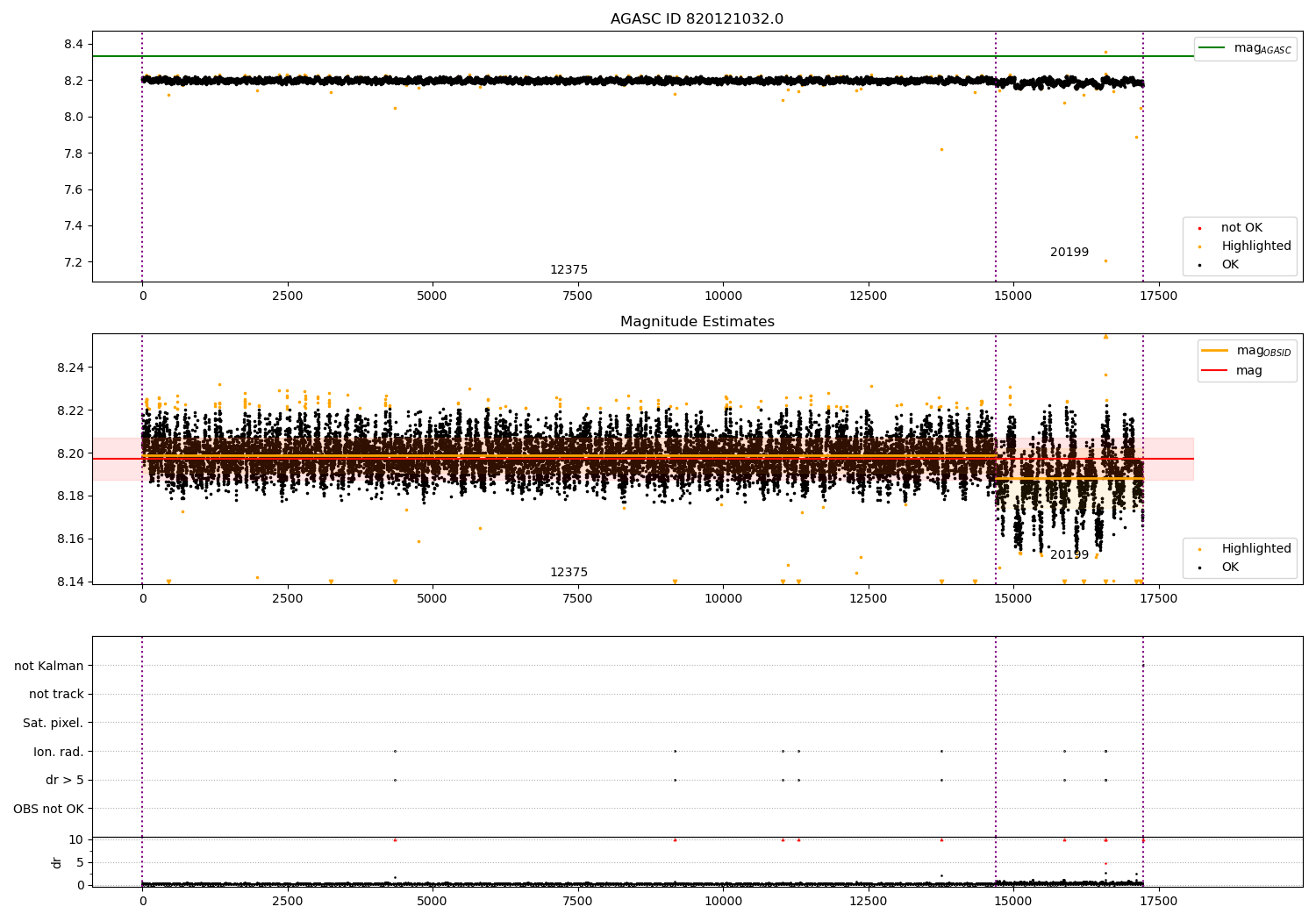Click 'Highlighted' legend entry in top plot
Screen dimensions: 1316x921
pos(1255,246)
